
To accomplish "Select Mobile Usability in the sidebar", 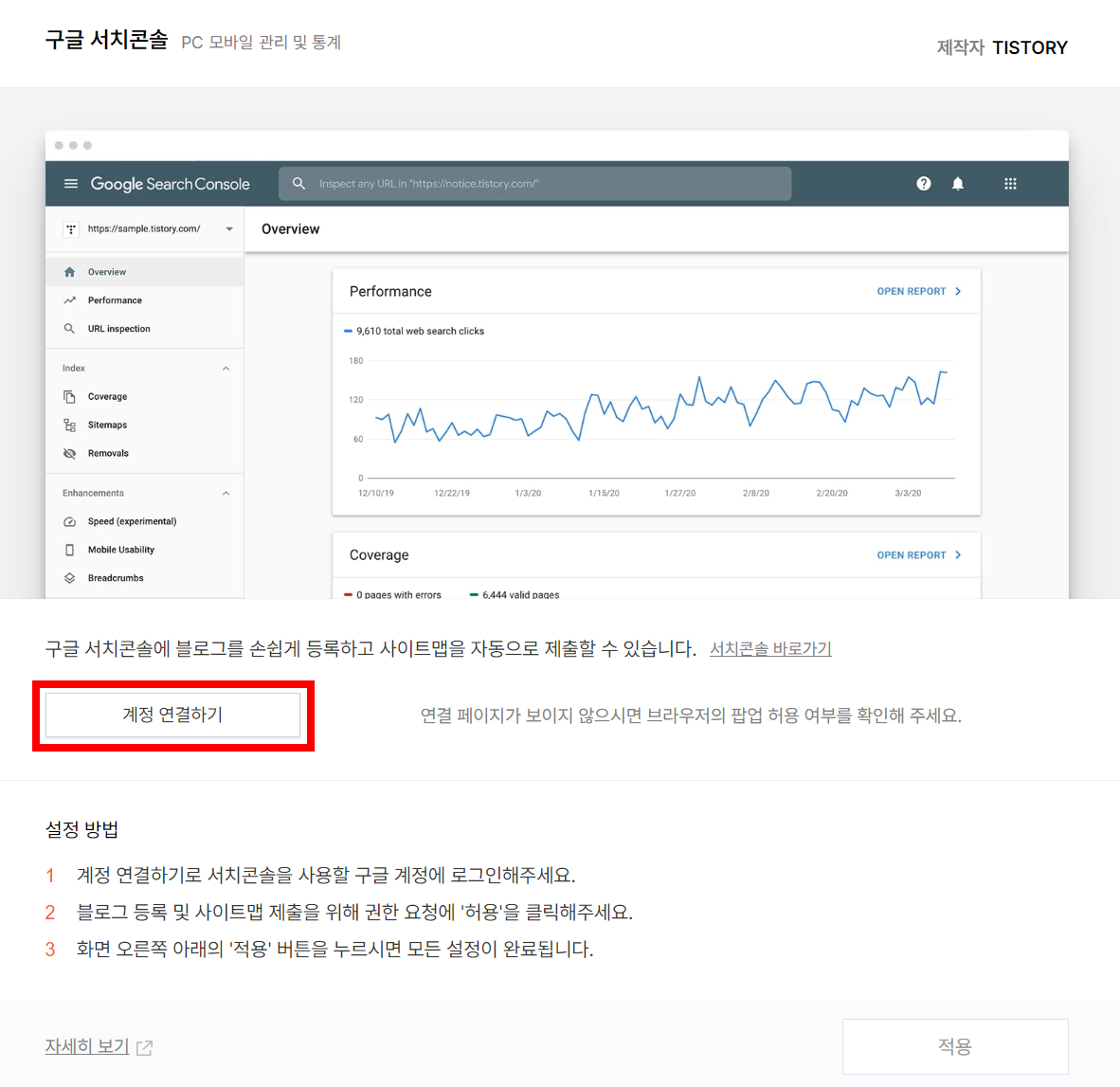I will (x=144, y=550).
